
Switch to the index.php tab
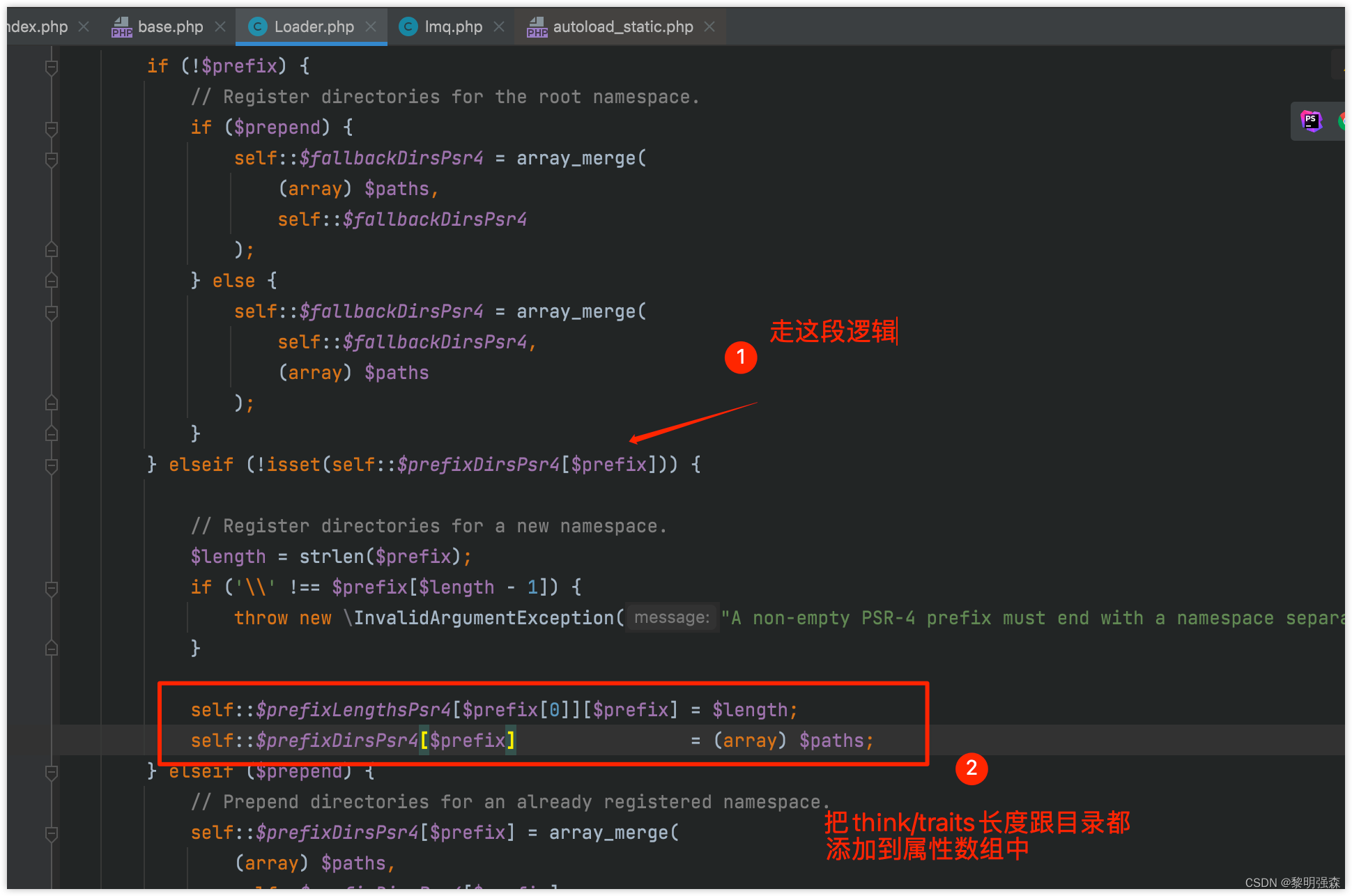(38, 26)
